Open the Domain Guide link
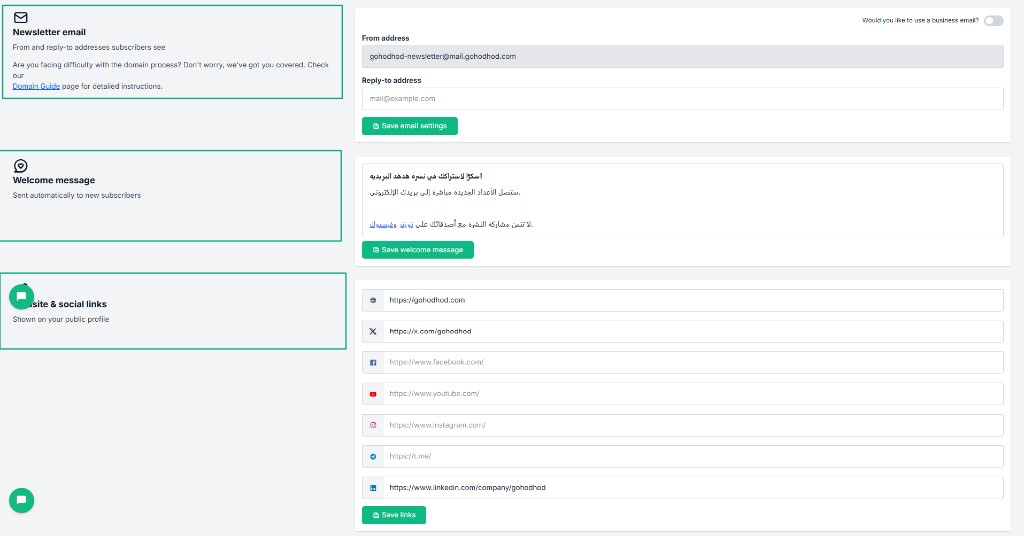 [36, 86]
